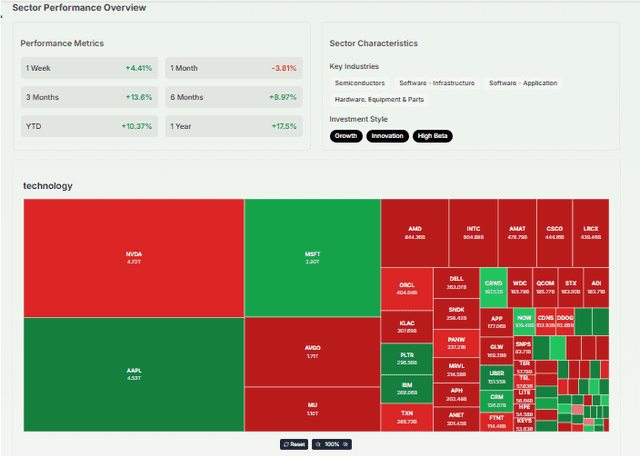
Task: Click the DDOG tile
Action: [565, 322]
